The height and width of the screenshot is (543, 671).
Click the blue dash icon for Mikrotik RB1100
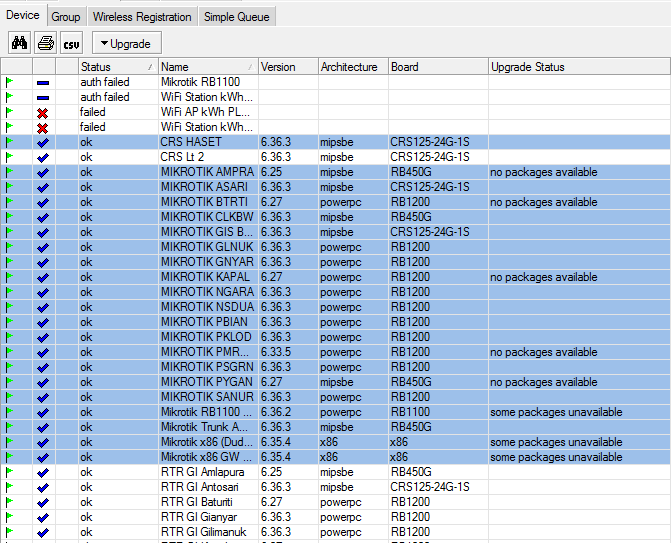point(43,83)
